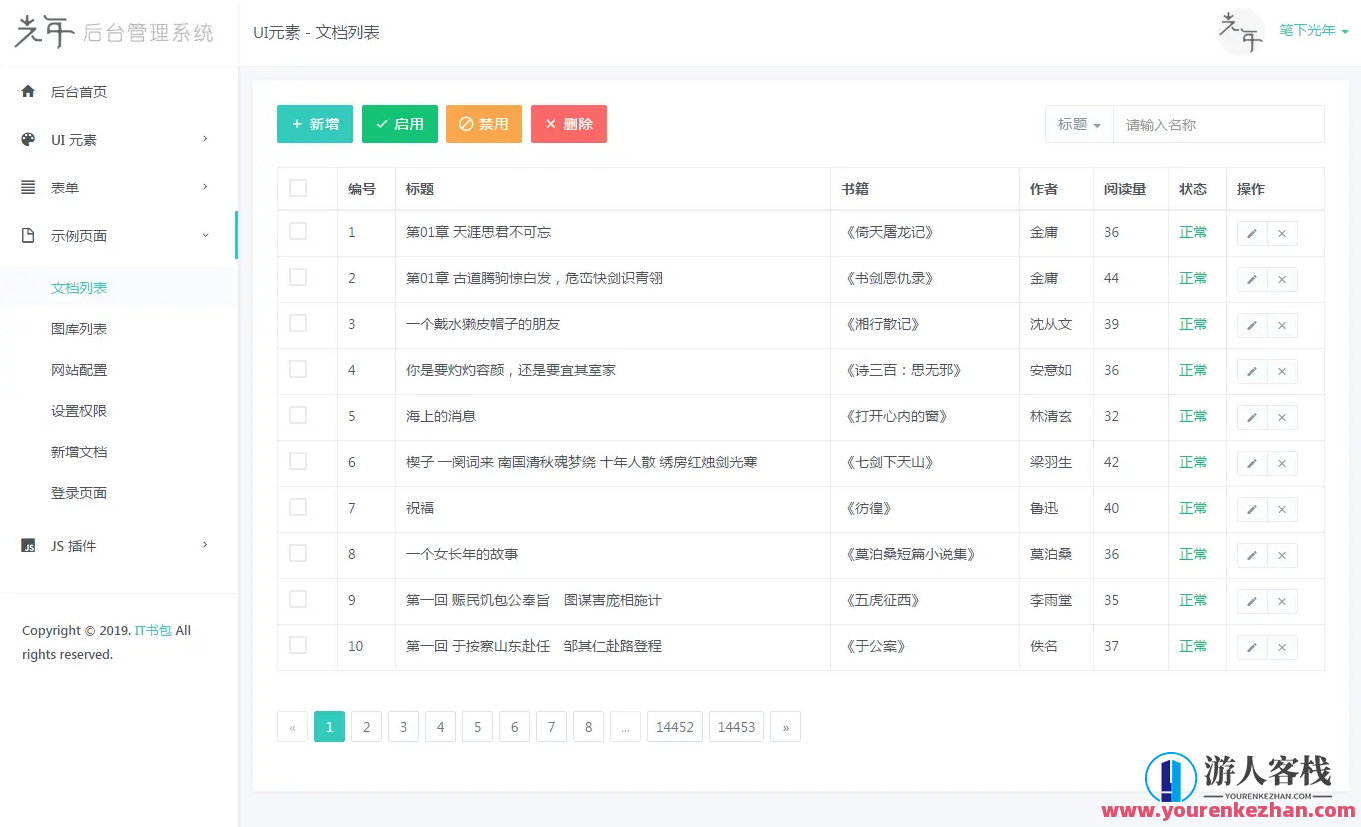
Task: Click the page icon next to 示例页面
Action: click(25, 235)
